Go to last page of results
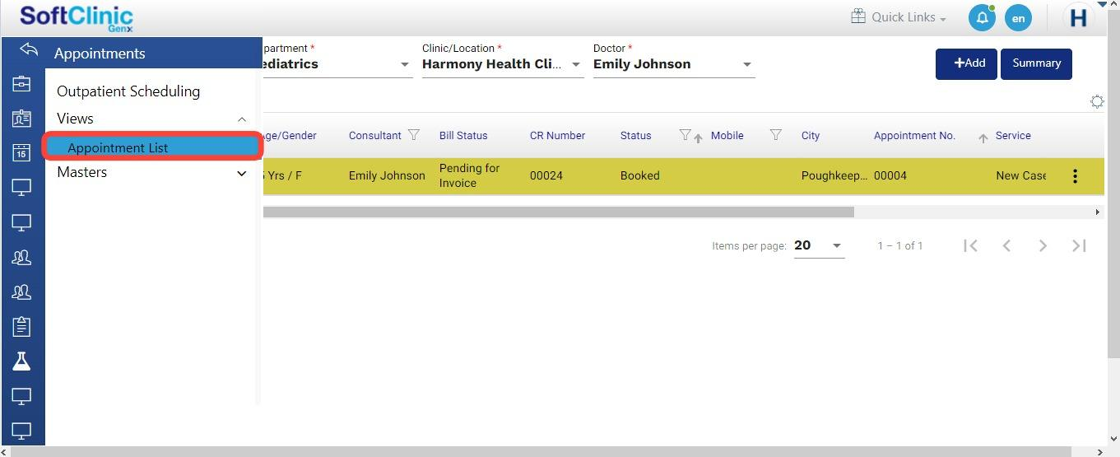Screen dimensions: 1120x457 (1079, 246)
